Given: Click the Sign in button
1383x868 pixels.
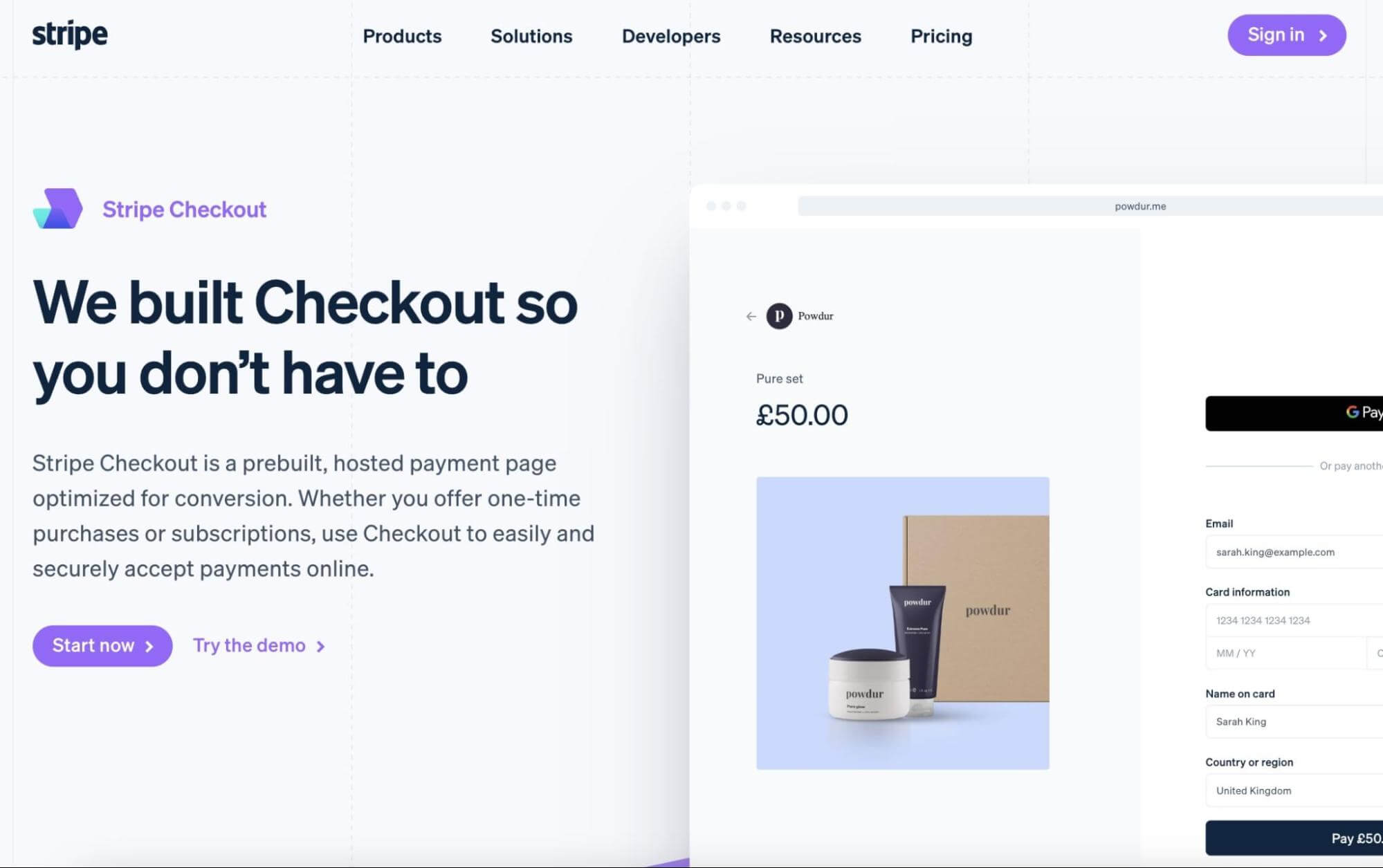Looking at the screenshot, I should 1286,35.
